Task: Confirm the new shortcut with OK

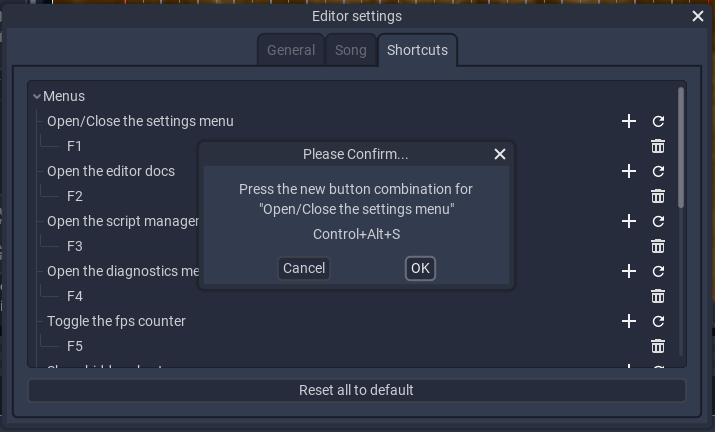Action: click(420, 268)
